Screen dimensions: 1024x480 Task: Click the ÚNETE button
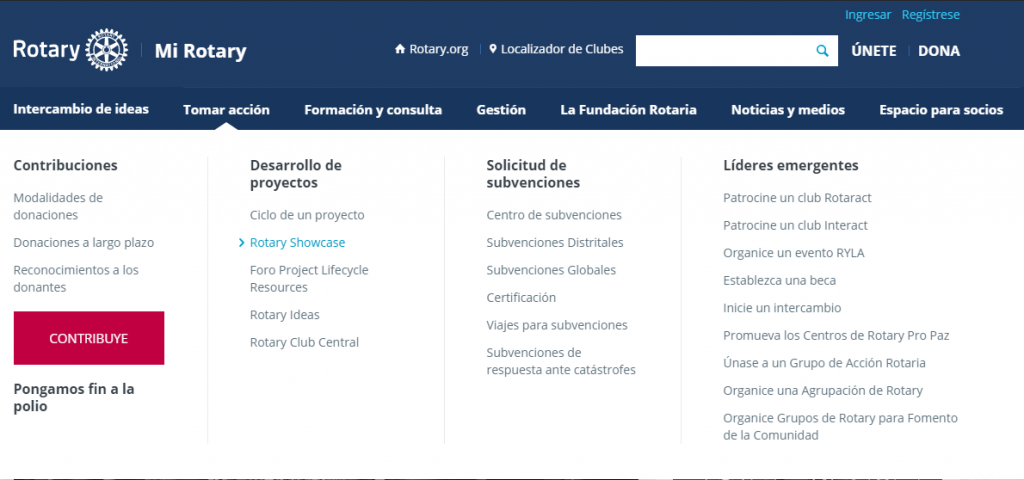[874, 51]
